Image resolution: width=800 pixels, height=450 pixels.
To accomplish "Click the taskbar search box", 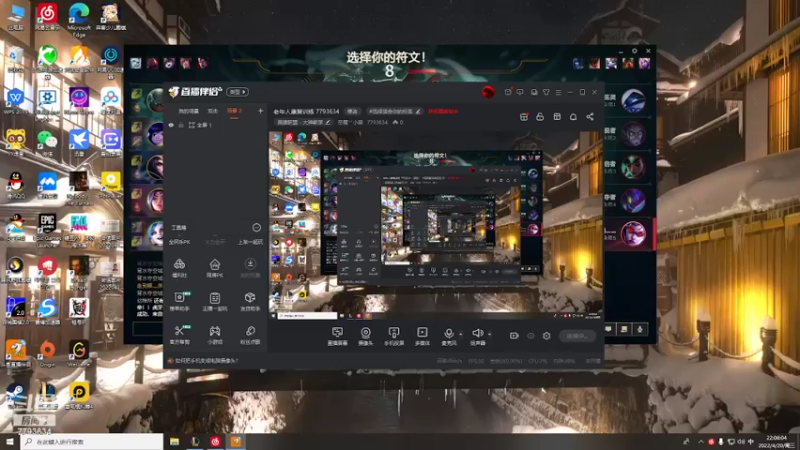I will [92, 441].
